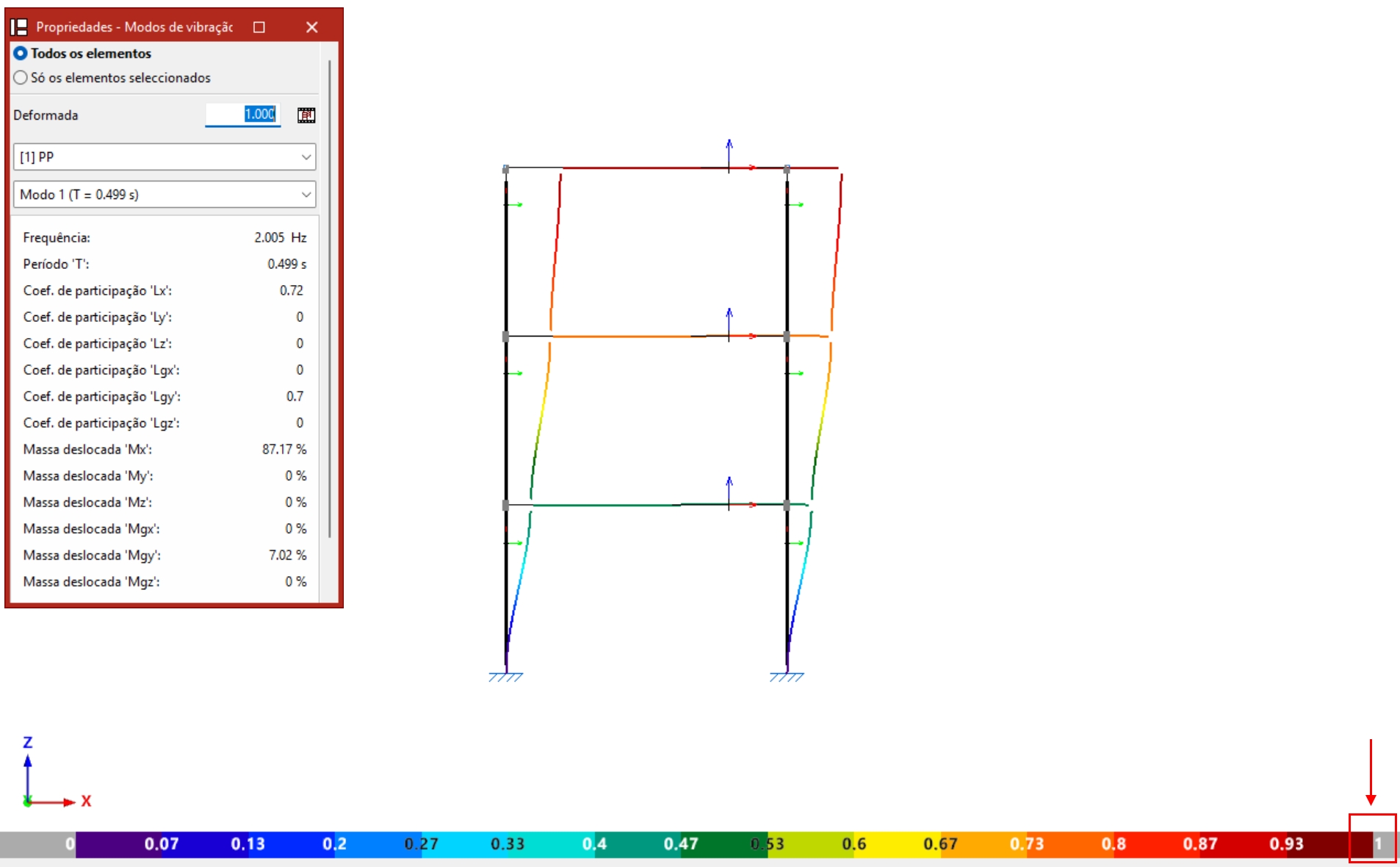Click the 'Massa deslocada 'Mgz'' row label
The image size is (1400, 867).
click(x=92, y=582)
